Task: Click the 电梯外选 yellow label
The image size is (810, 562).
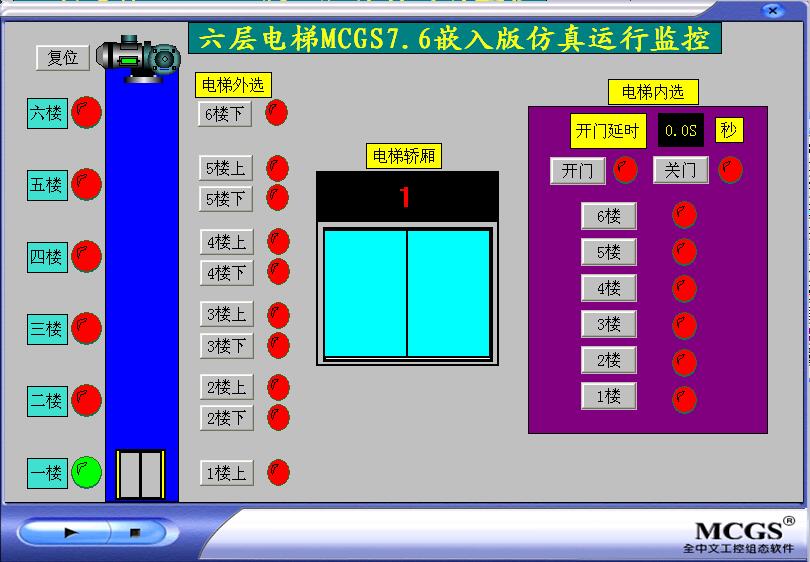Action: pos(233,85)
